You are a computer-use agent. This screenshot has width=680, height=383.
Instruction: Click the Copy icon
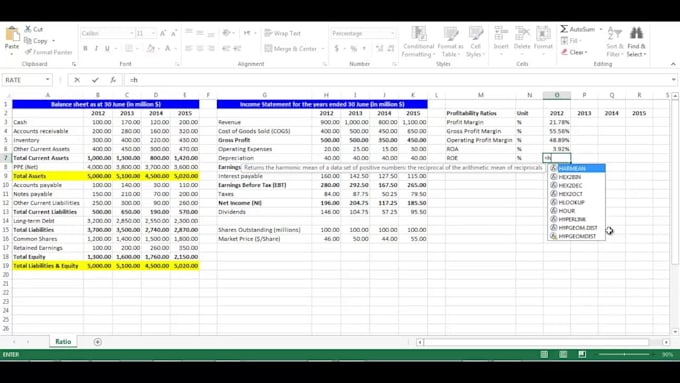28,41
